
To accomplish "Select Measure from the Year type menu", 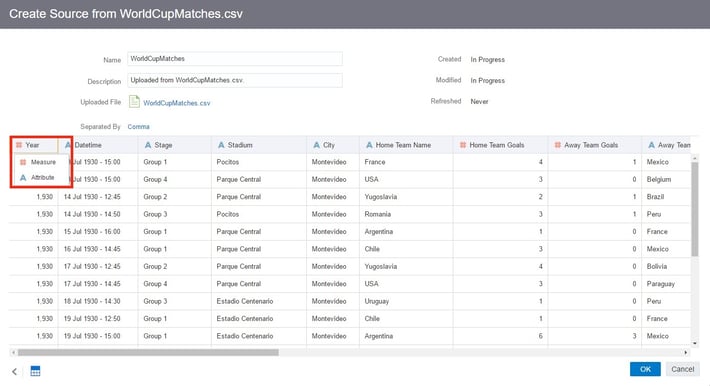I will tap(42, 162).
